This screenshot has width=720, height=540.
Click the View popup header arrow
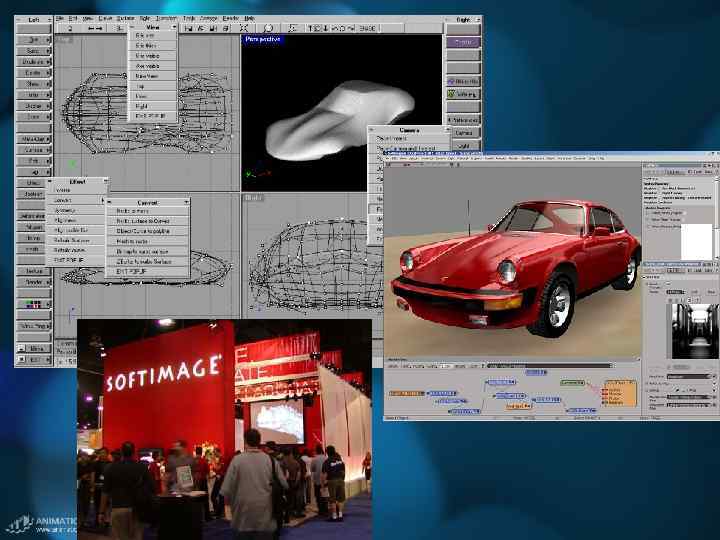click(x=174, y=28)
